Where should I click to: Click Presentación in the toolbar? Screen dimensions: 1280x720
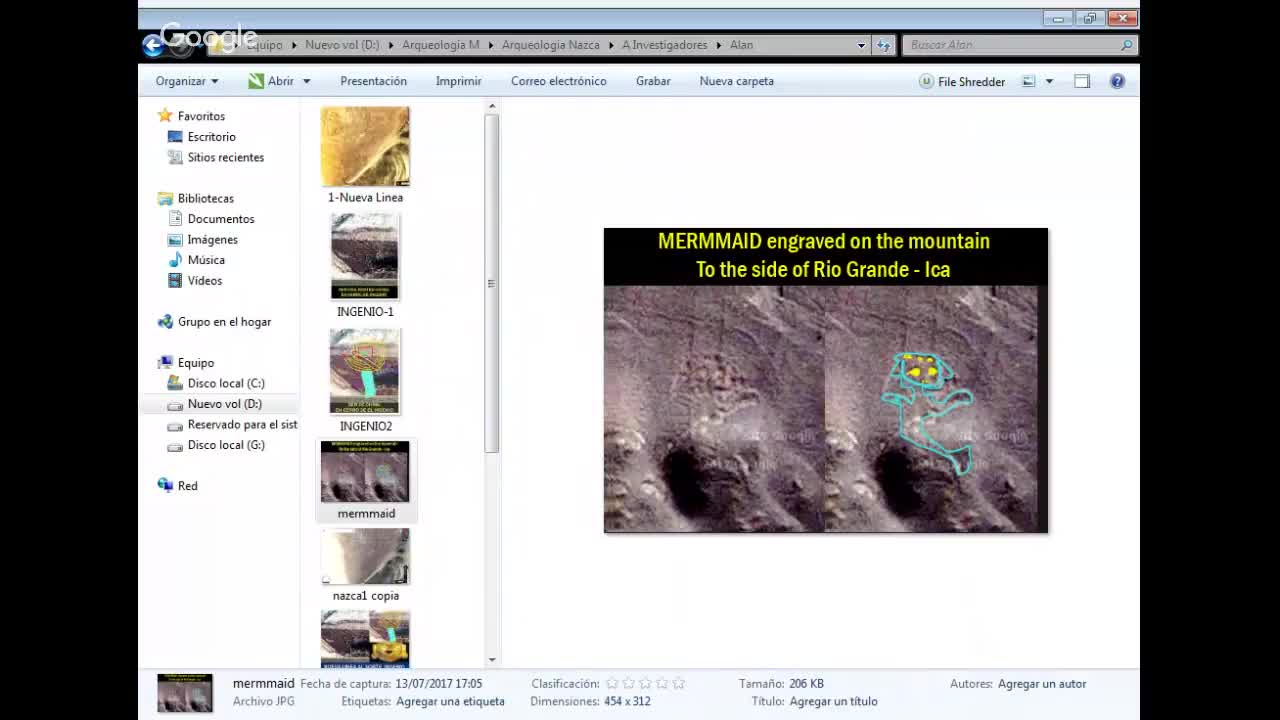click(x=373, y=81)
